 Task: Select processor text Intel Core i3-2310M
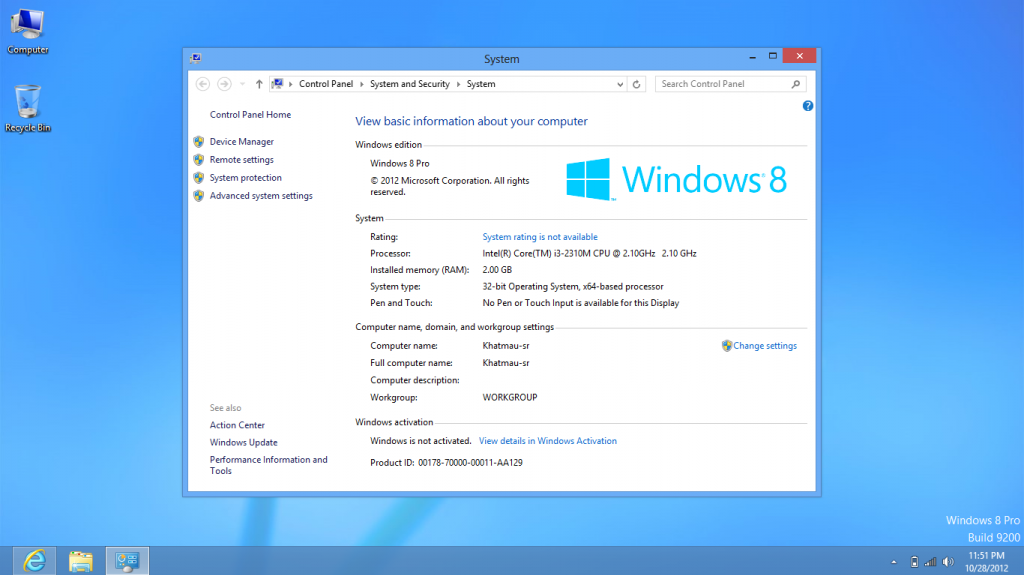pos(589,254)
